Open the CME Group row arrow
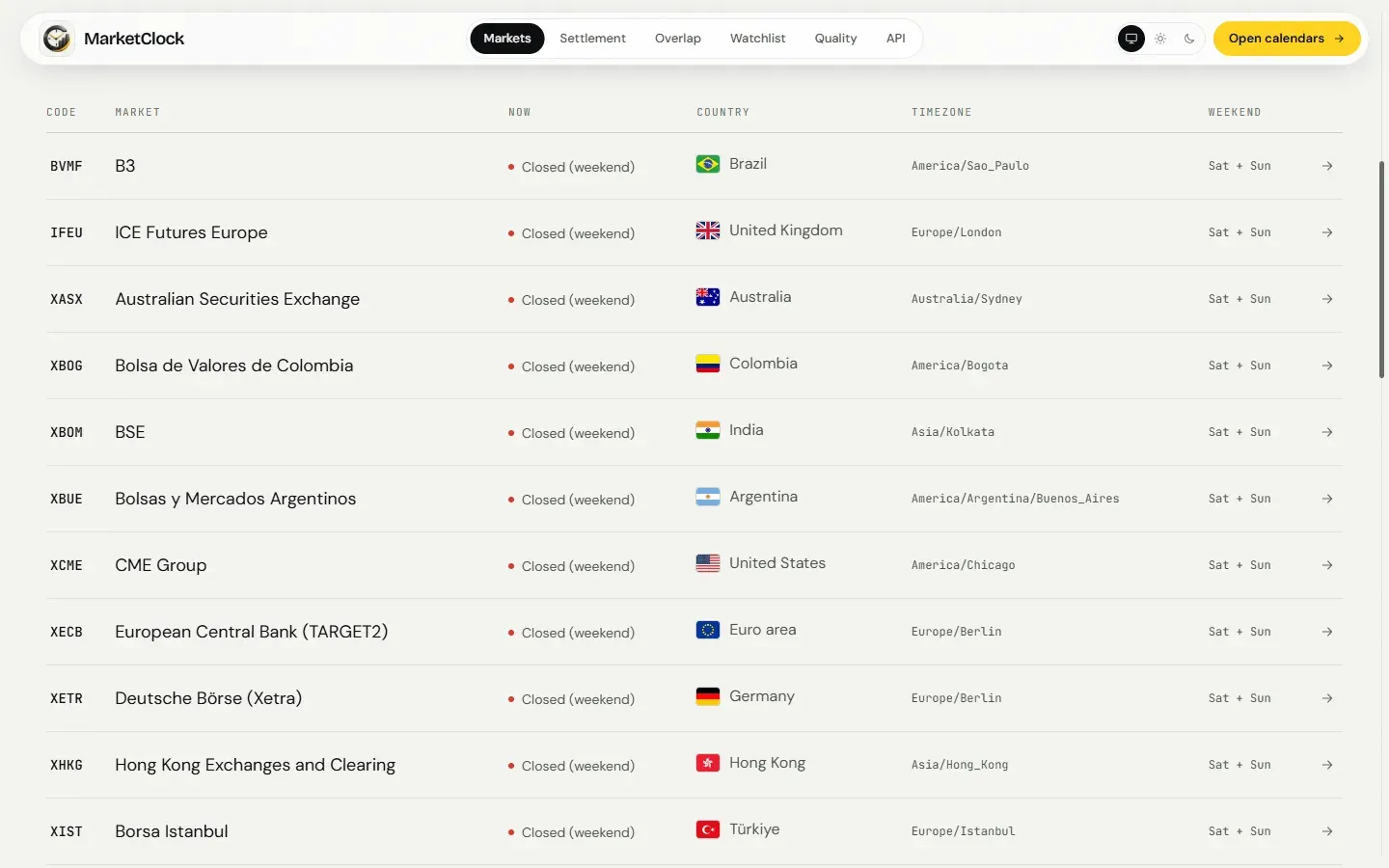Viewport: 1389px width, 868px height. point(1327,565)
